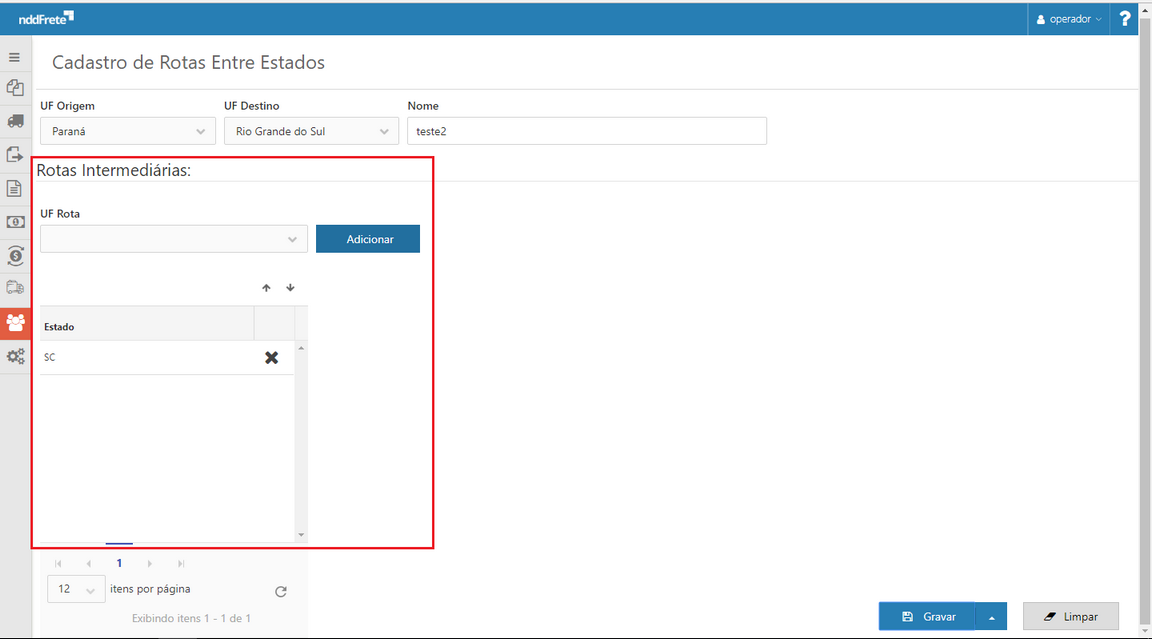Click the Nome field containing teste2

point(587,131)
